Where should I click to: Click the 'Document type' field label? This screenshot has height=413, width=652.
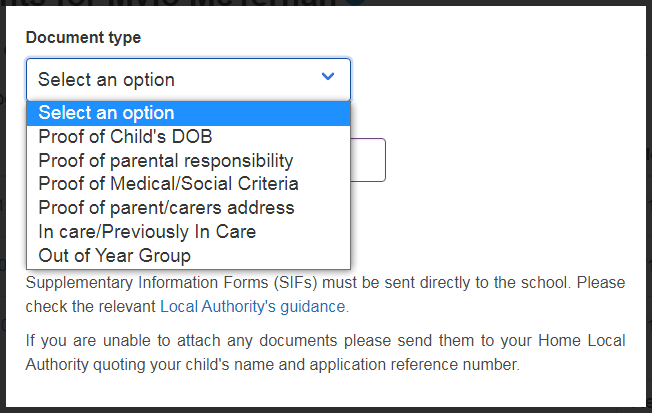click(83, 38)
